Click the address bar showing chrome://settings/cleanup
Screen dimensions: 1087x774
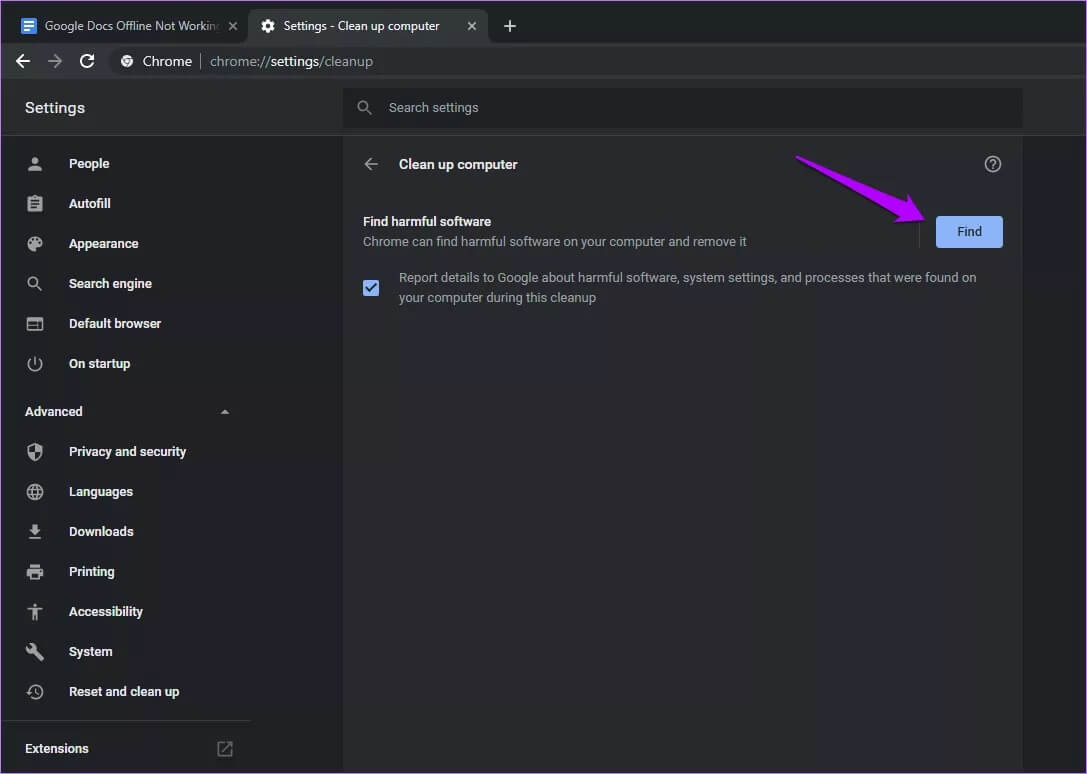click(x=600, y=61)
